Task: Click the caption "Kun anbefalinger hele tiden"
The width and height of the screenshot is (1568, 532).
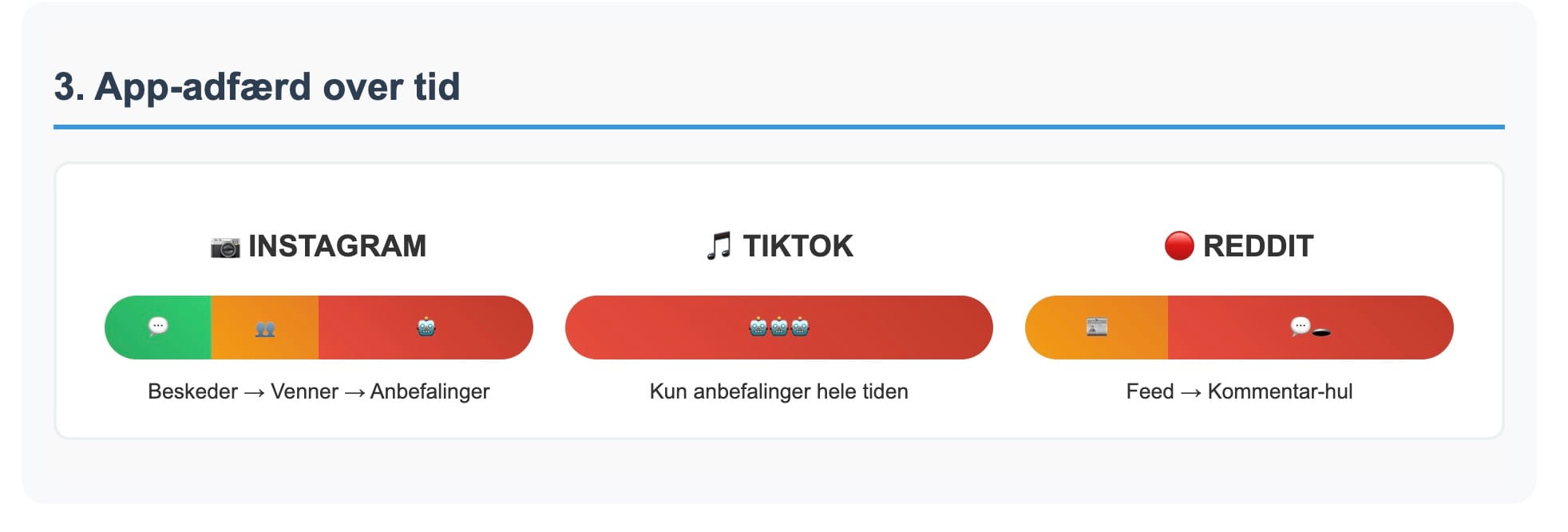Action: pyautogui.click(x=779, y=391)
